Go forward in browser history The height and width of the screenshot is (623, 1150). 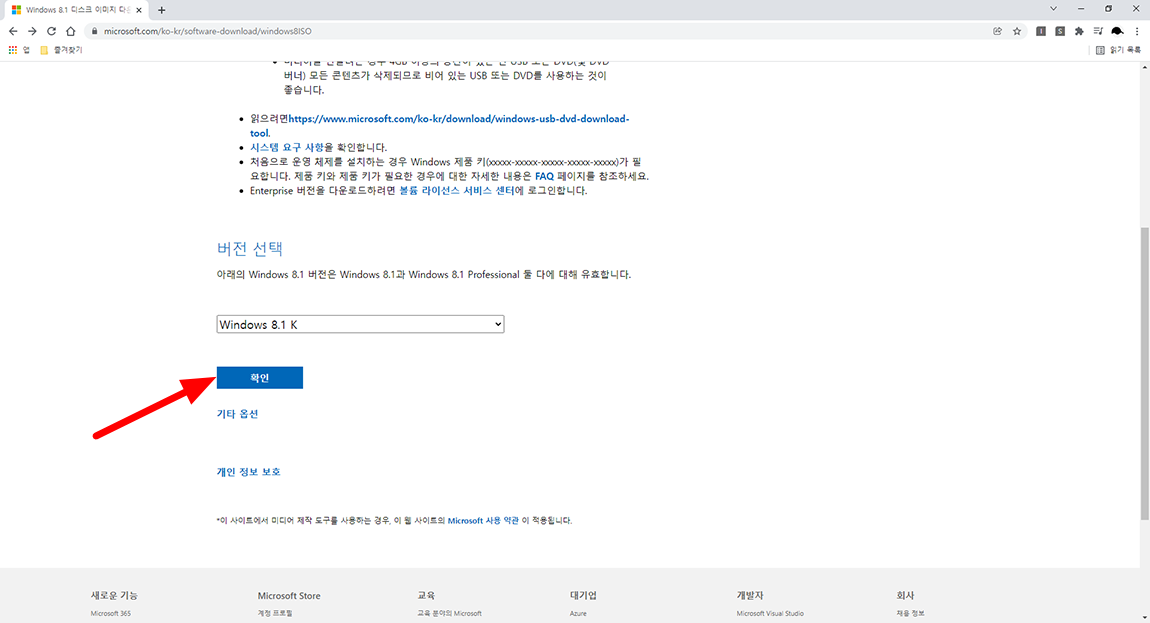tap(32, 32)
